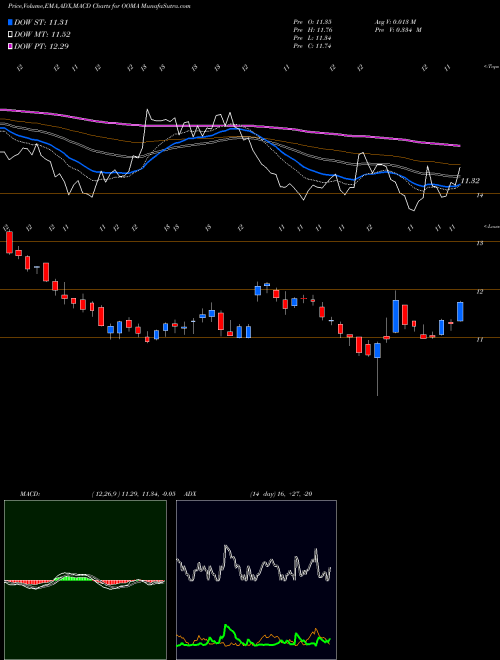Screen dimensions: 500x660
Task: Open the dark blue ADX indicator panel
Action: tap(256, 580)
